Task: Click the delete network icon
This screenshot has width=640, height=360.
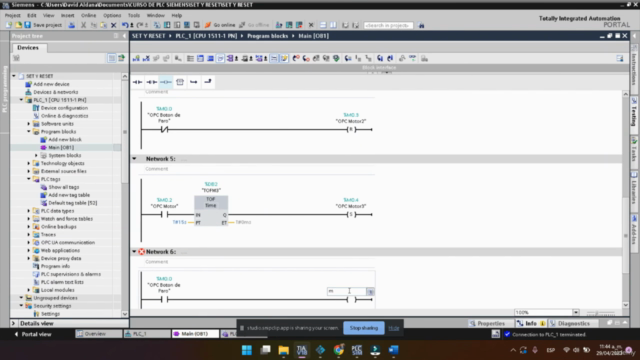Action: [x=146, y=59]
